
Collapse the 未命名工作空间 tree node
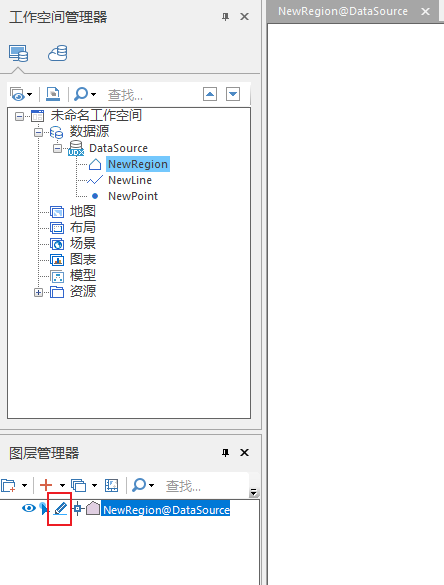click(x=19, y=116)
